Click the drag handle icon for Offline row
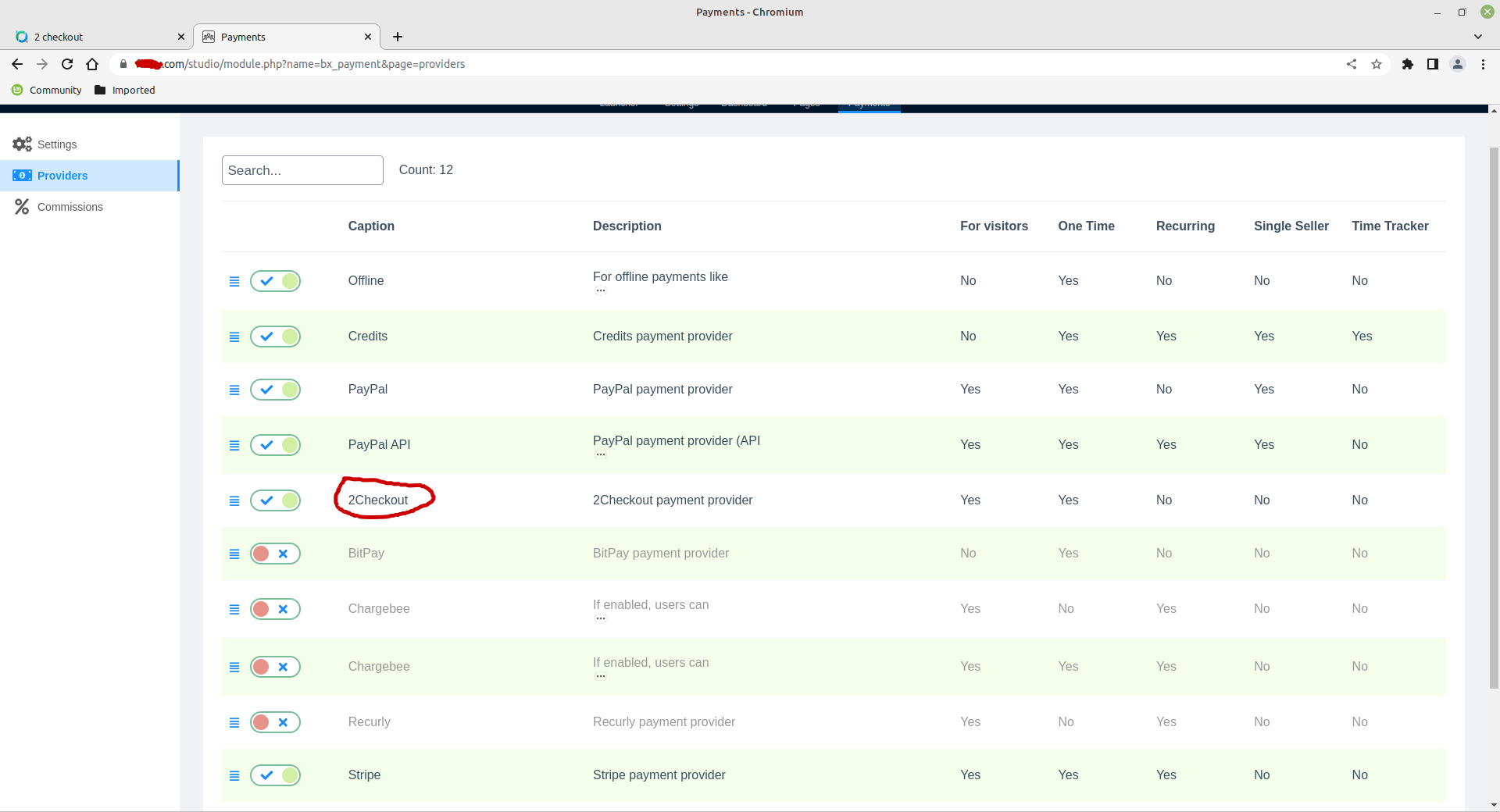1500x812 pixels. (x=234, y=281)
